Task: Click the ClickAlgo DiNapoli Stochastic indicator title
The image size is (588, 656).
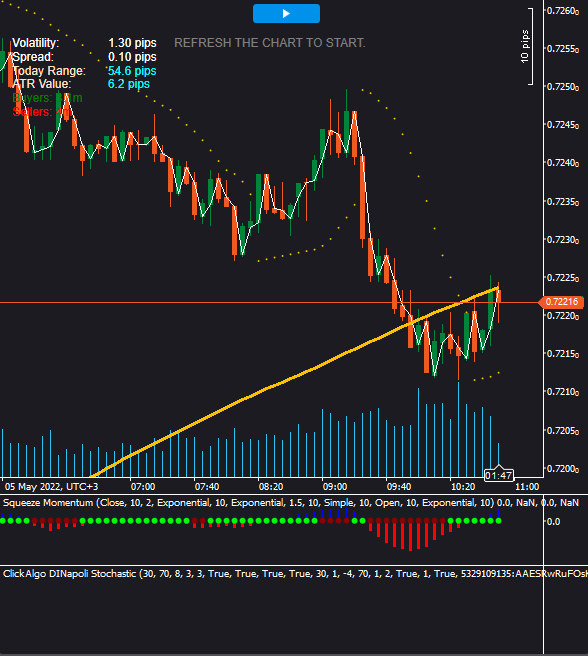Action: tap(295, 574)
